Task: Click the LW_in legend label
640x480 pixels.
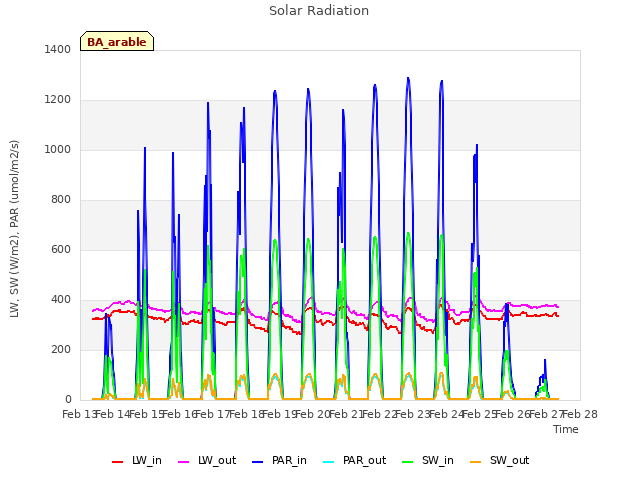Action: coord(147,460)
